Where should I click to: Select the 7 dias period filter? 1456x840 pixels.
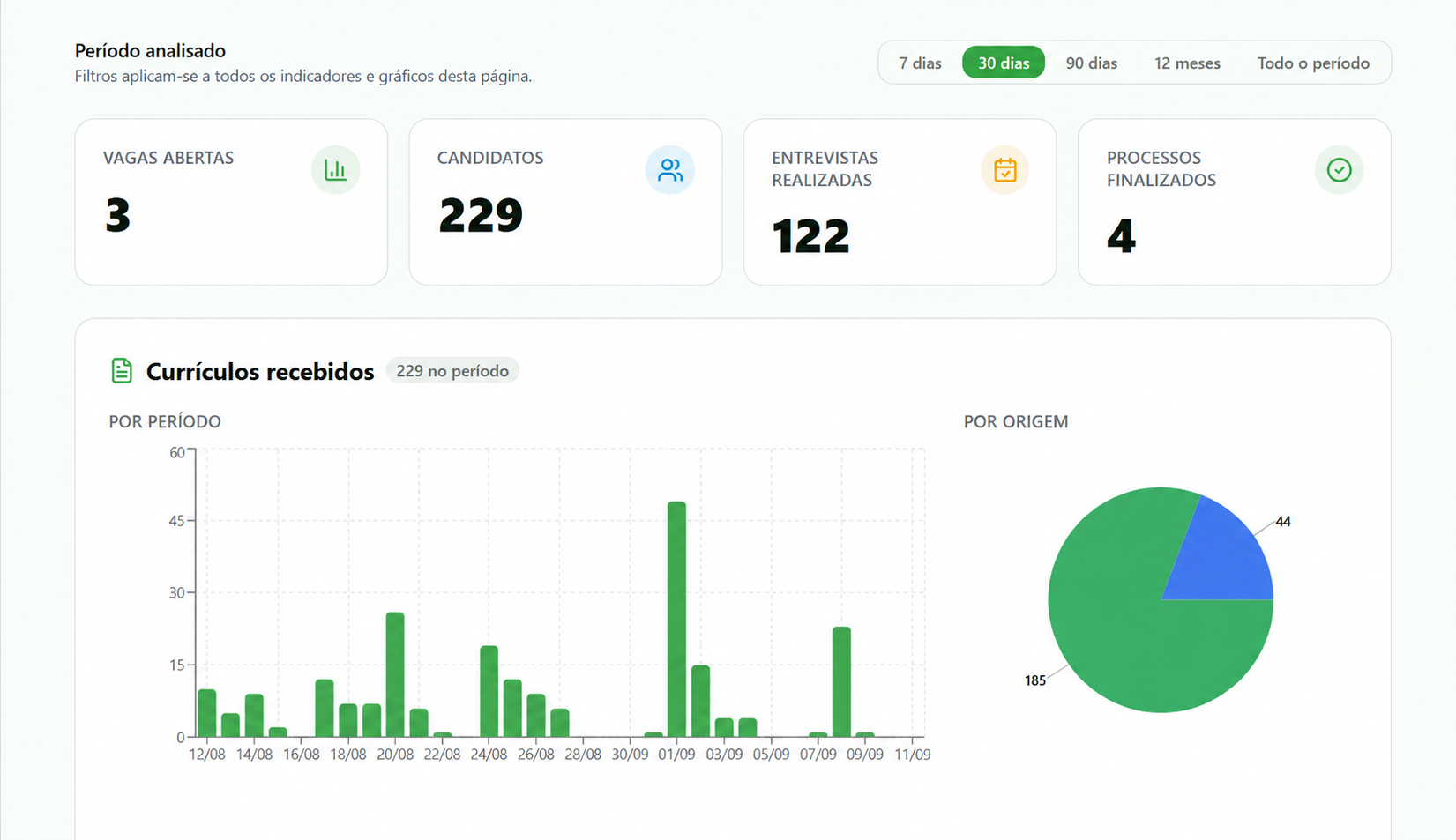[920, 63]
